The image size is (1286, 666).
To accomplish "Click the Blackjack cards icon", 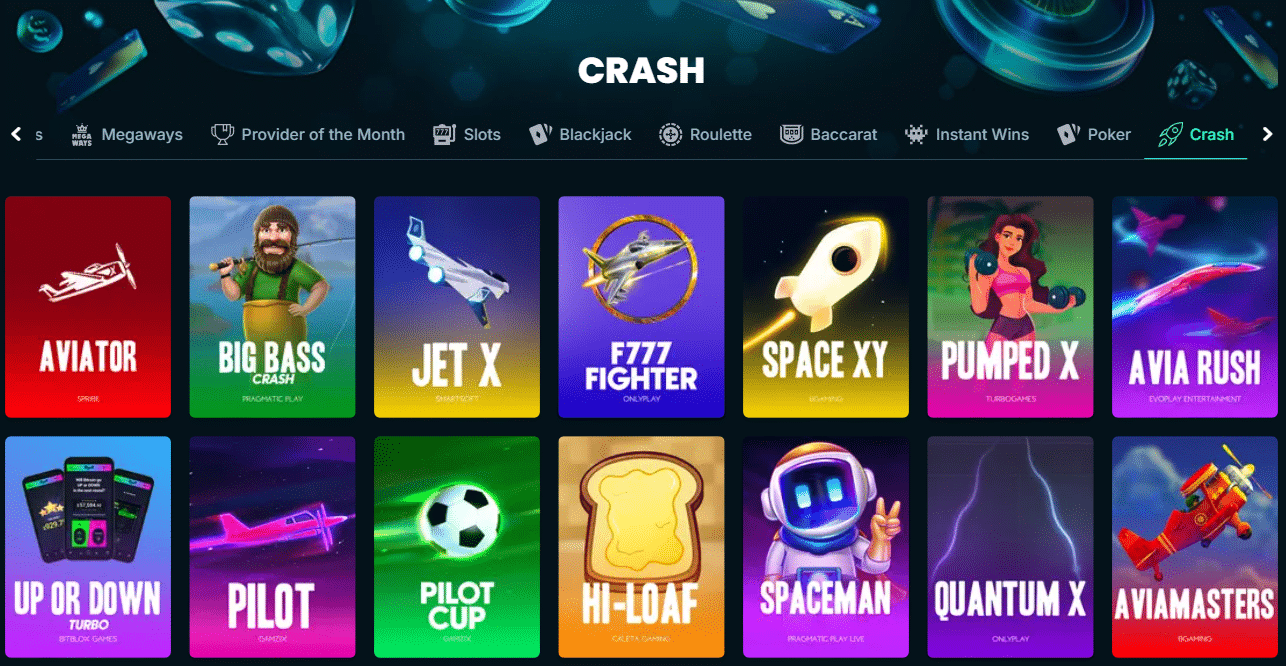I will pos(540,134).
